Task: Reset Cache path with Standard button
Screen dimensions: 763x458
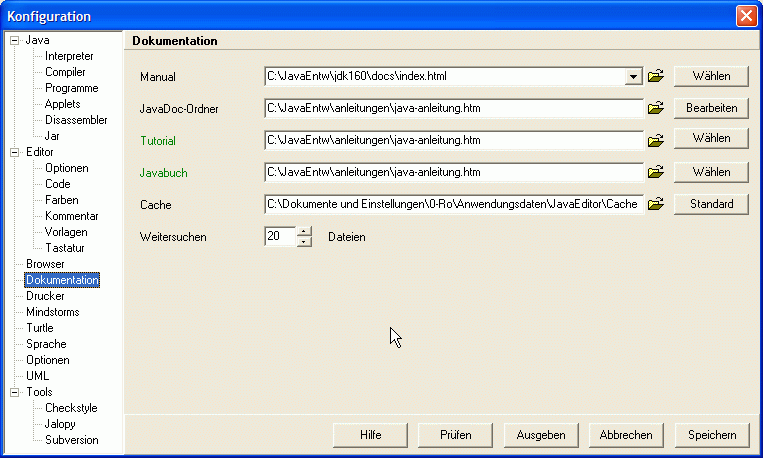Action: 711,204
